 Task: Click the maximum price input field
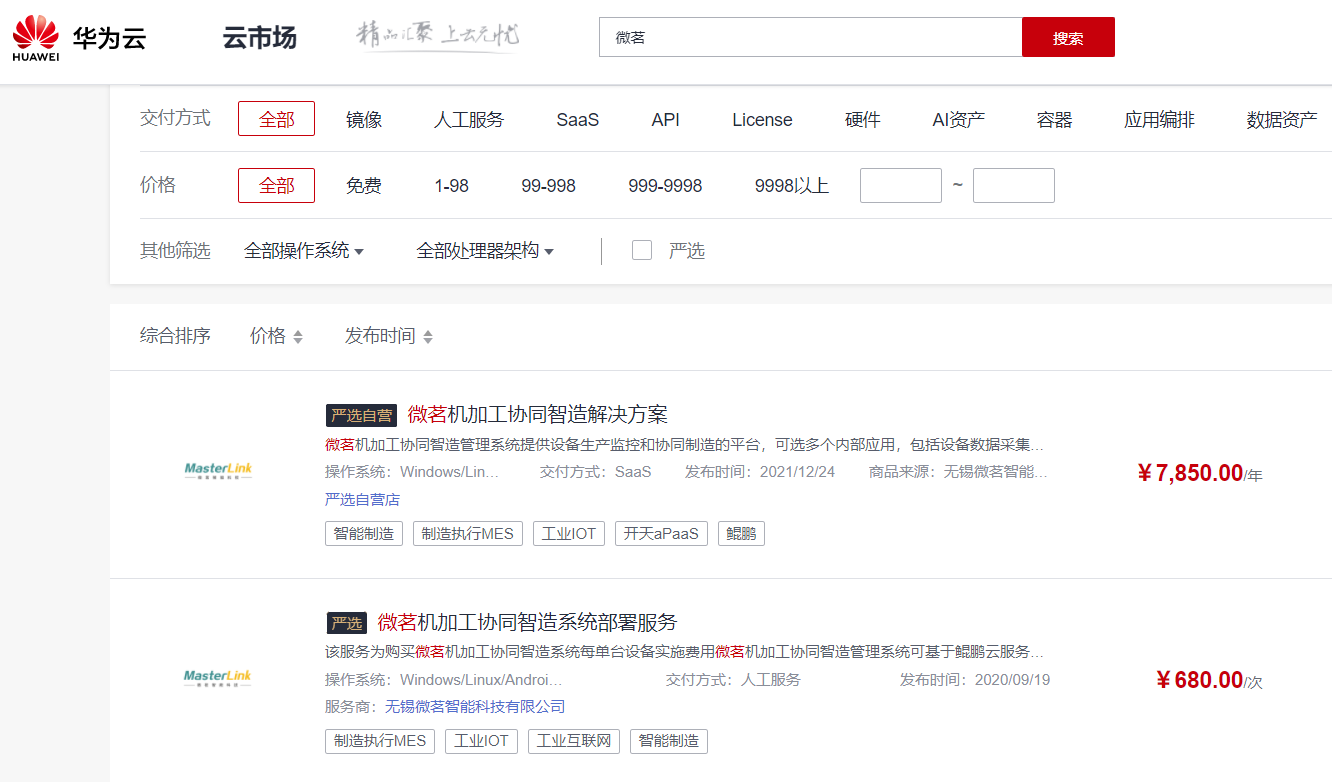(1014, 186)
